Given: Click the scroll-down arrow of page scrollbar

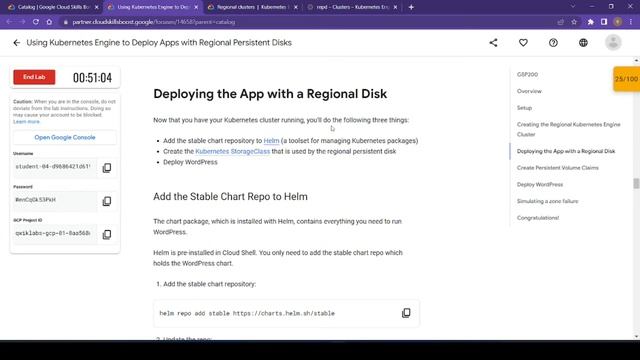Looking at the screenshot, I should point(636,337).
